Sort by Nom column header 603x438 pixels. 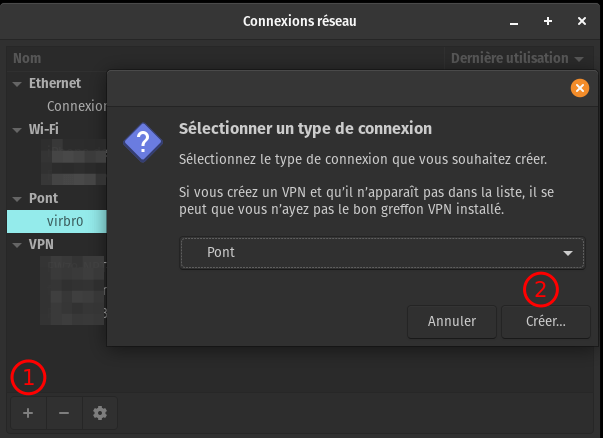27,59
